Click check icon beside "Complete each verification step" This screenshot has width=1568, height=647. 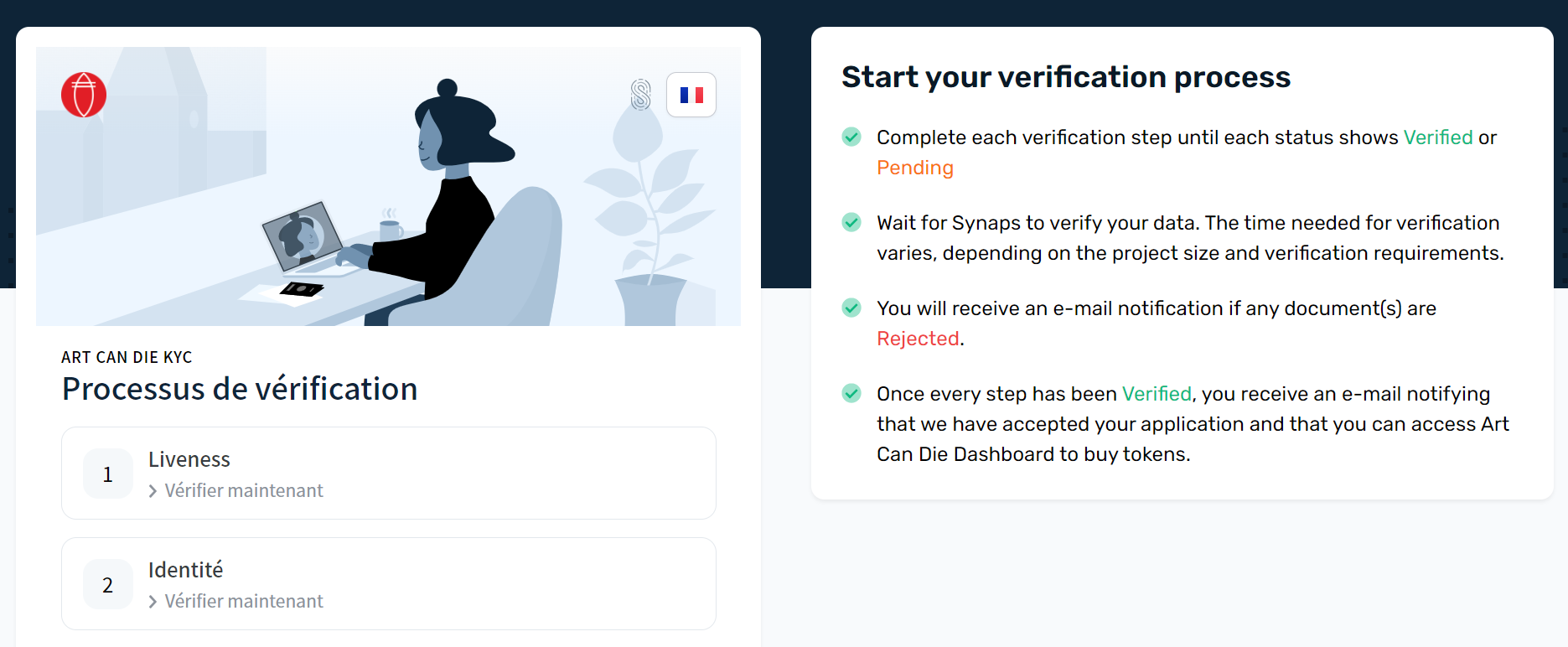[851, 137]
